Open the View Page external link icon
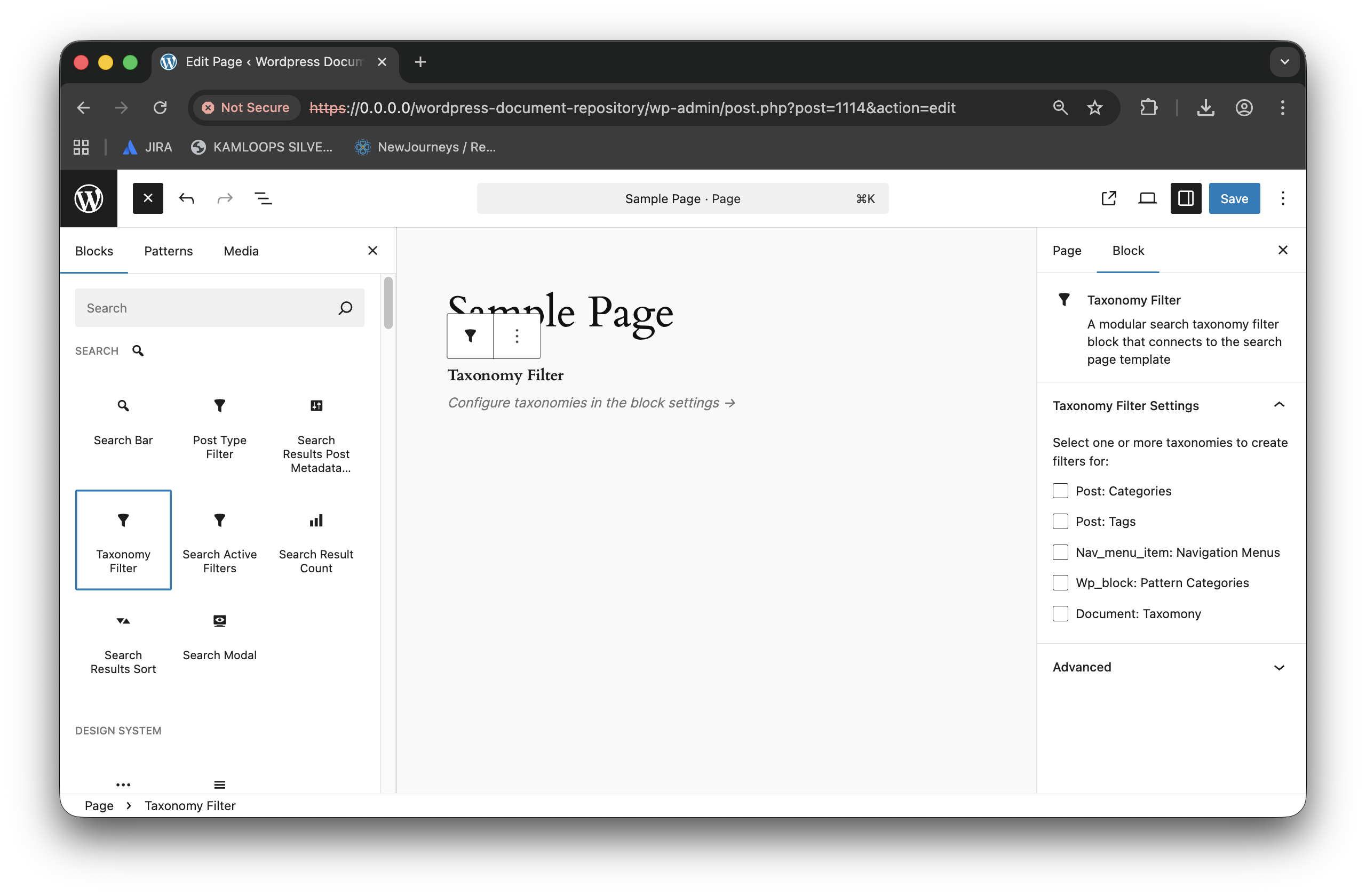The width and height of the screenshot is (1366, 896). pyautogui.click(x=1109, y=198)
